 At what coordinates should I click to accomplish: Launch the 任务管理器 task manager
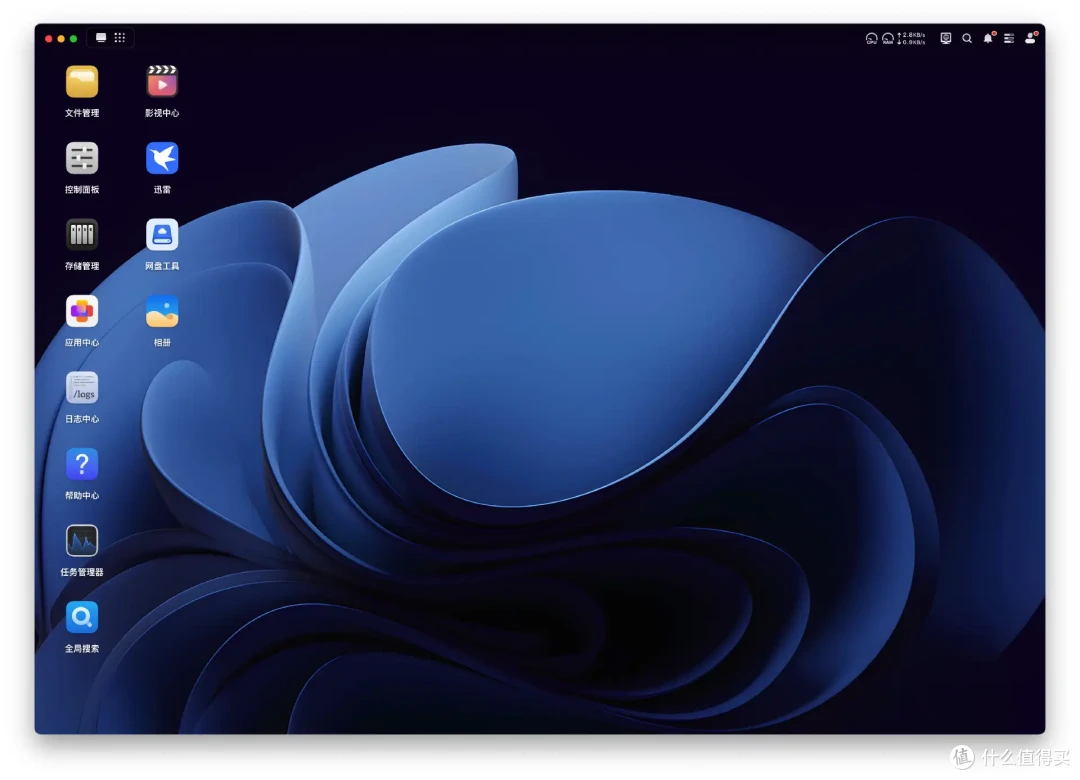pos(82,542)
